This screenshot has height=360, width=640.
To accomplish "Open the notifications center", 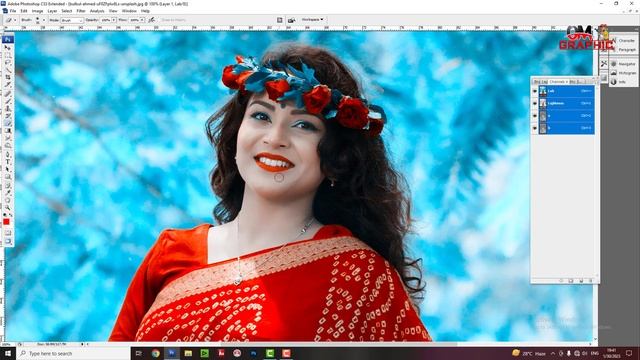I will click(x=629, y=353).
